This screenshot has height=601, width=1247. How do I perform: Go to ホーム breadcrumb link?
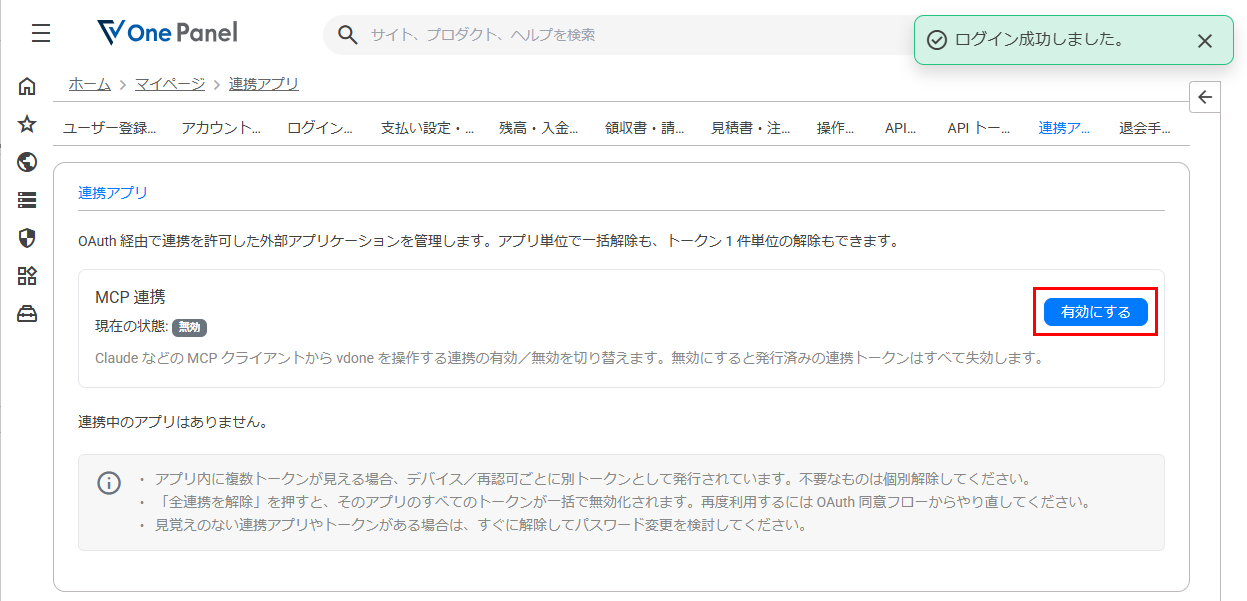click(90, 84)
